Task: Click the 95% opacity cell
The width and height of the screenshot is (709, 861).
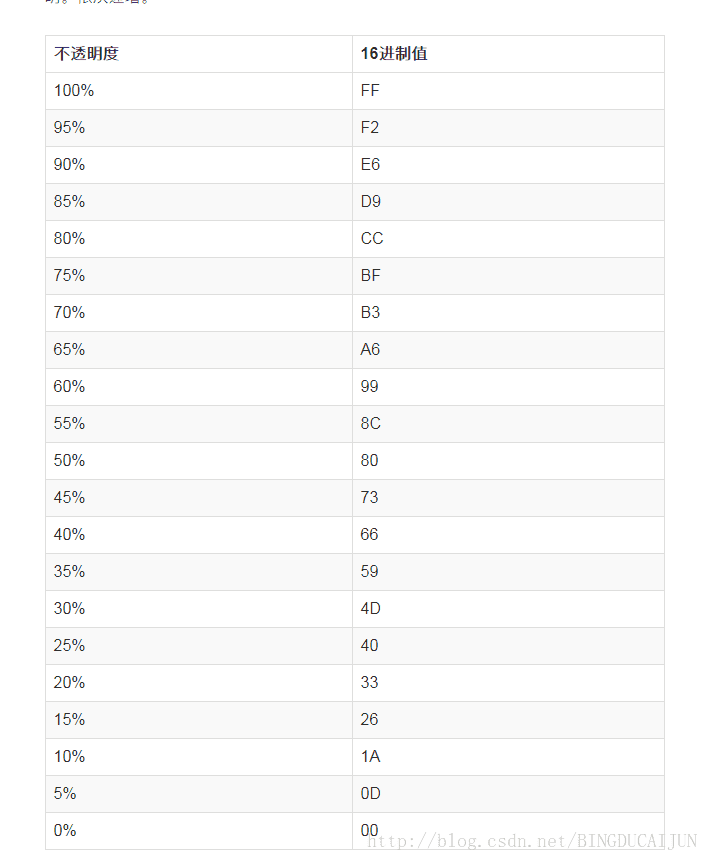Action: coord(199,128)
